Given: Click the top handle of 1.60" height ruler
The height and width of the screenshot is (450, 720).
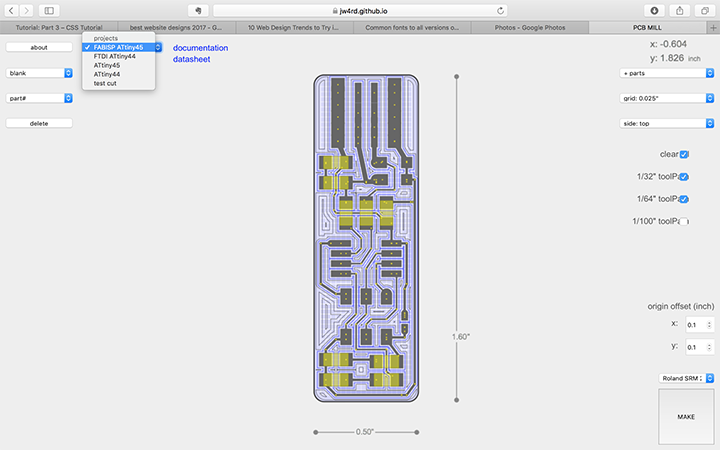Looking at the screenshot, I should pos(456,77).
